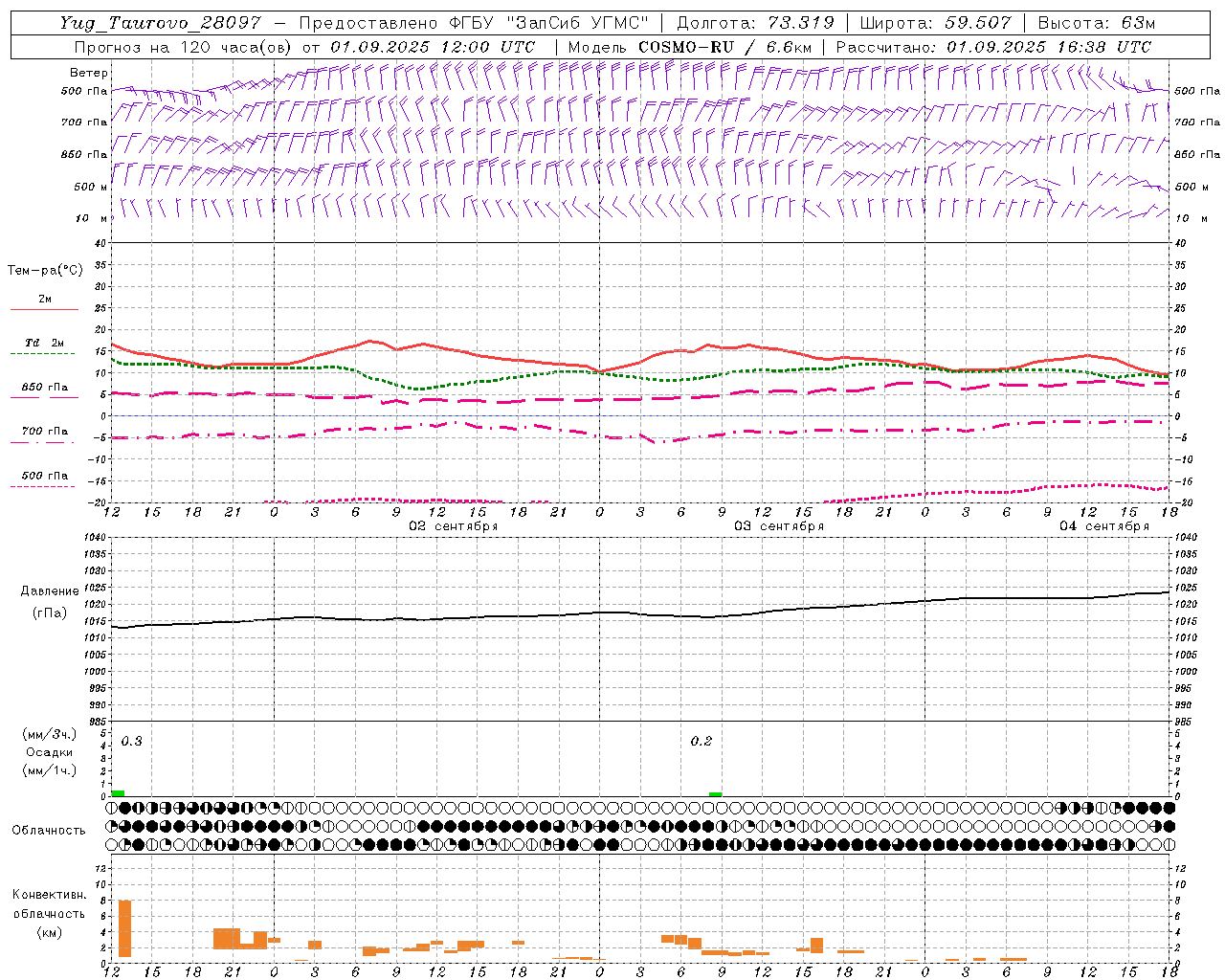Click the "03 сентября" date label
The image size is (1225, 980).
click(779, 526)
